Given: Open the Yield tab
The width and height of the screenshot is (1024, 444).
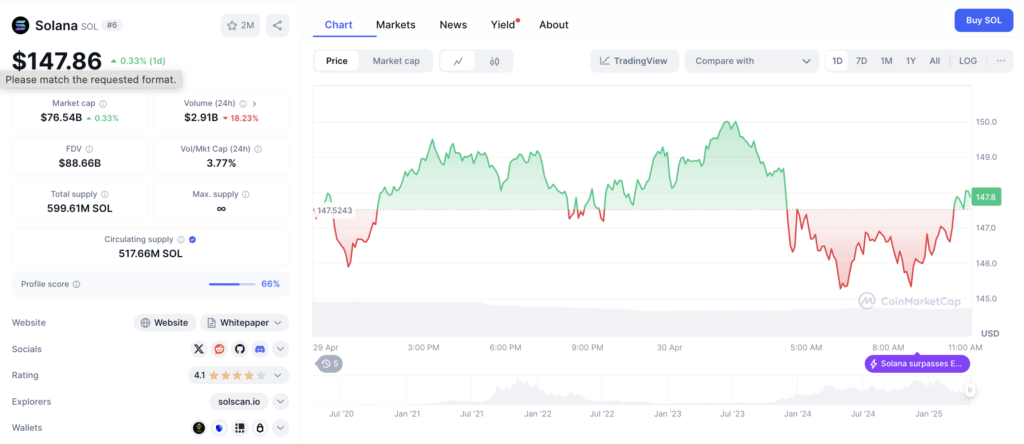Looking at the screenshot, I should (504, 25).
